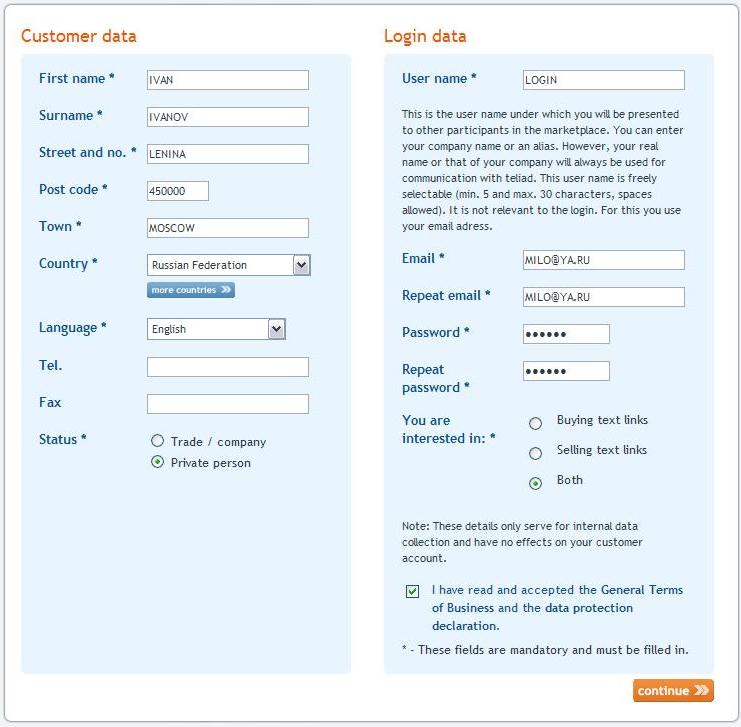The image size is (741, 727).
Task: Click the empty Tel. field
Action: click(x=228, y=367)
